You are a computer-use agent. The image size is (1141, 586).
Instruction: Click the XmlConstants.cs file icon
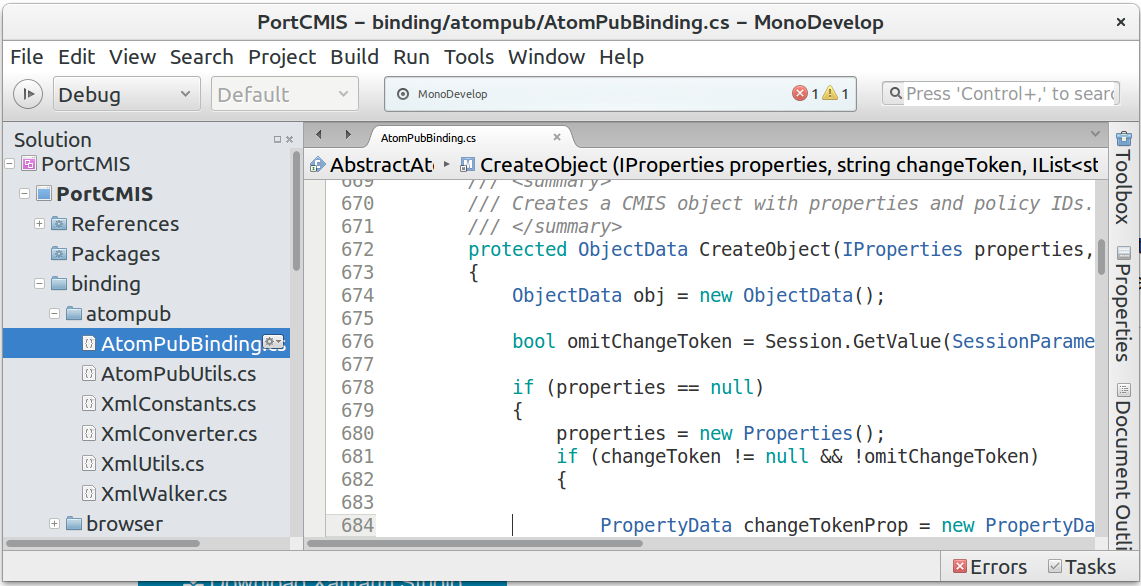pos(89,404)
